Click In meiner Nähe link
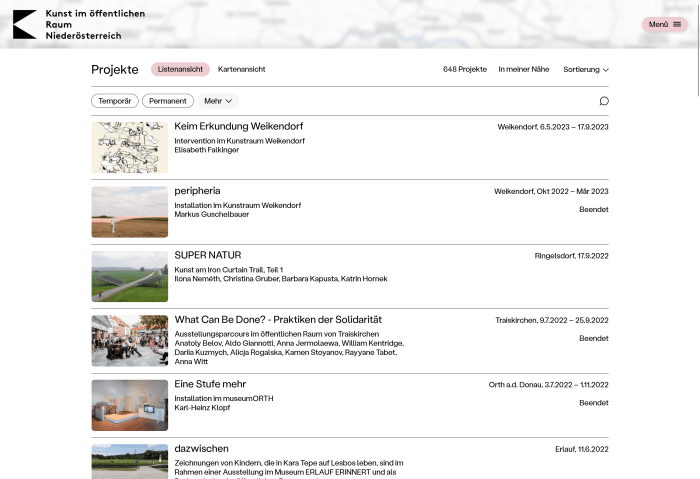The width and height of the screenshot is (700, 479). click(x=524, y=70)
